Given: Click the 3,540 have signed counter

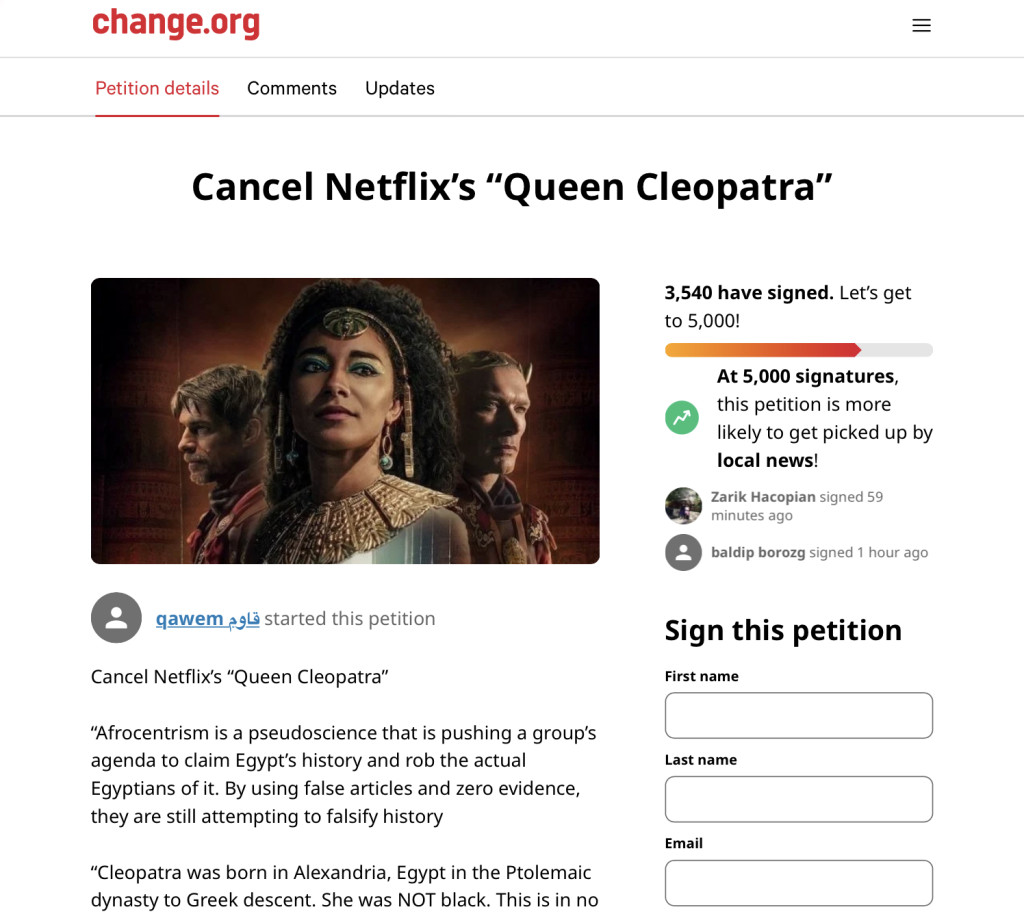Looking at the screenshot, I should tap(748, 293).
